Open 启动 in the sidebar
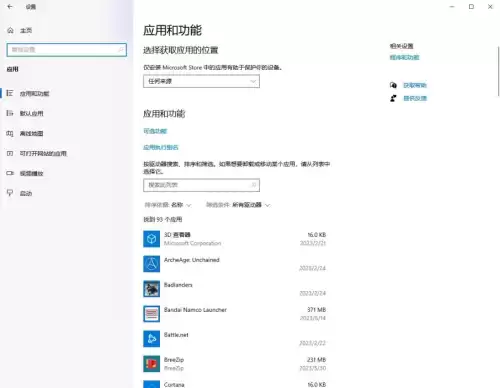Image resolution: width=500 pixels, height=388 pixels. (x=26, y=193)
